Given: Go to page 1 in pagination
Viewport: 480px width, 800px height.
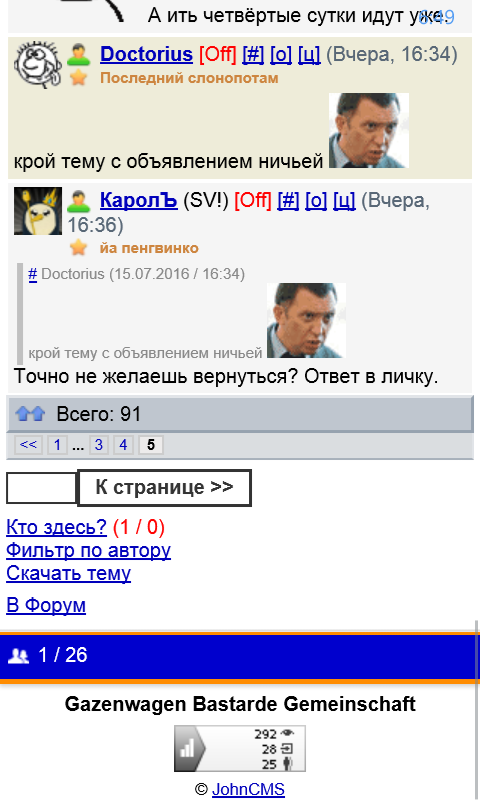Looking at the screenshot, I should point(58,445).
